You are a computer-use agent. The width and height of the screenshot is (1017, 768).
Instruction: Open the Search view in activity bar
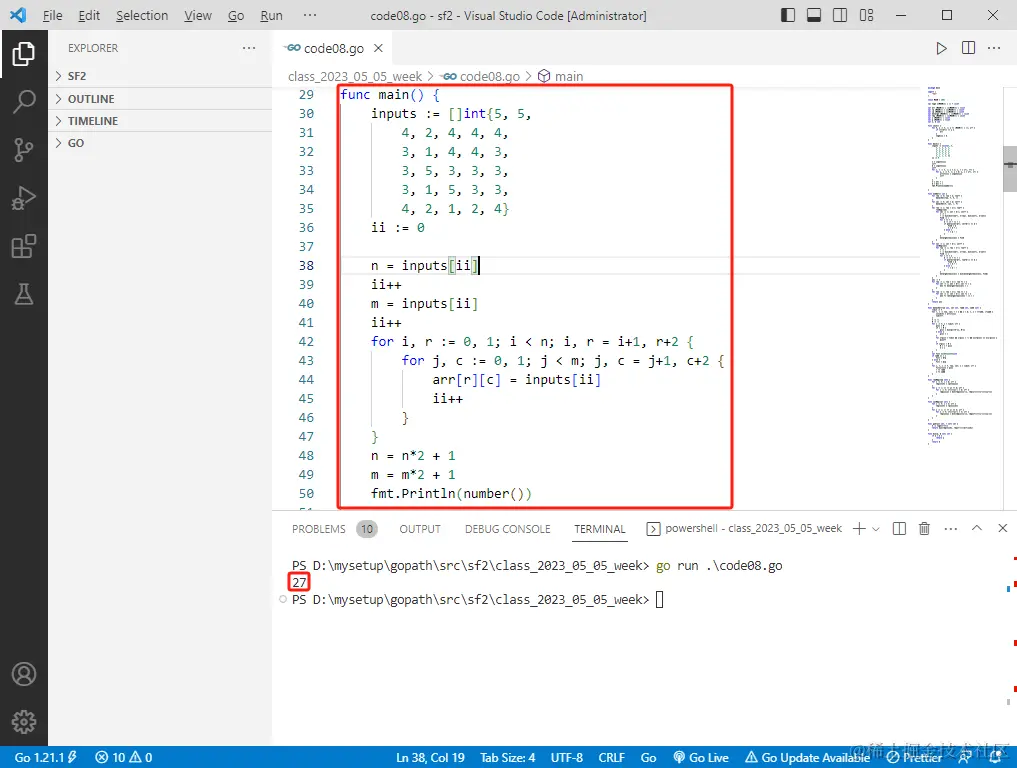(x=23, y=102)
